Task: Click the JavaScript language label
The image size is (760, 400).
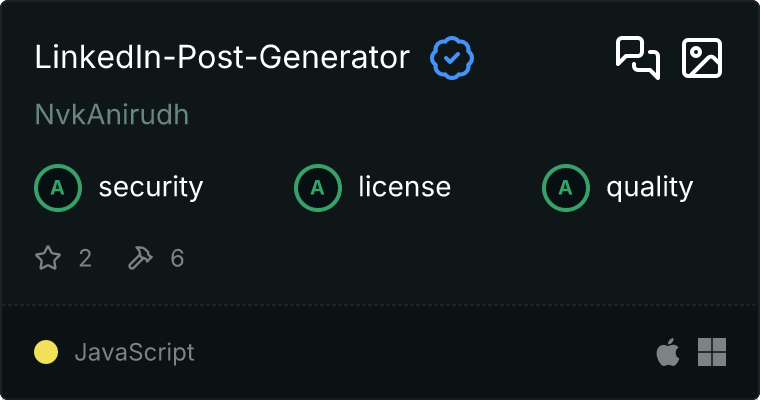Action: coord(134,352)
